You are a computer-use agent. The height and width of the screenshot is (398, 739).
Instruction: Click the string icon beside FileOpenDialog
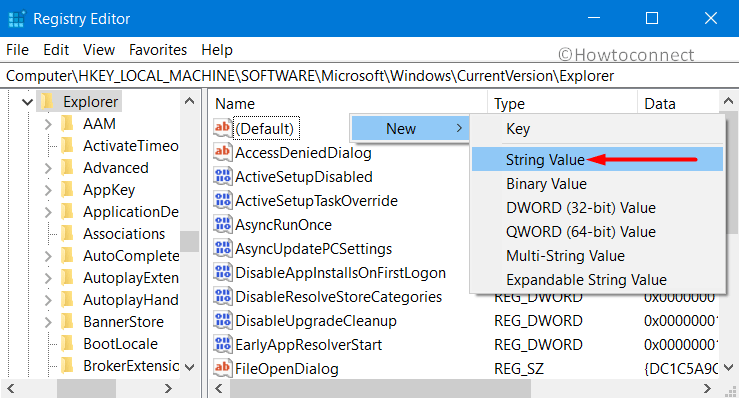[222, 368]
